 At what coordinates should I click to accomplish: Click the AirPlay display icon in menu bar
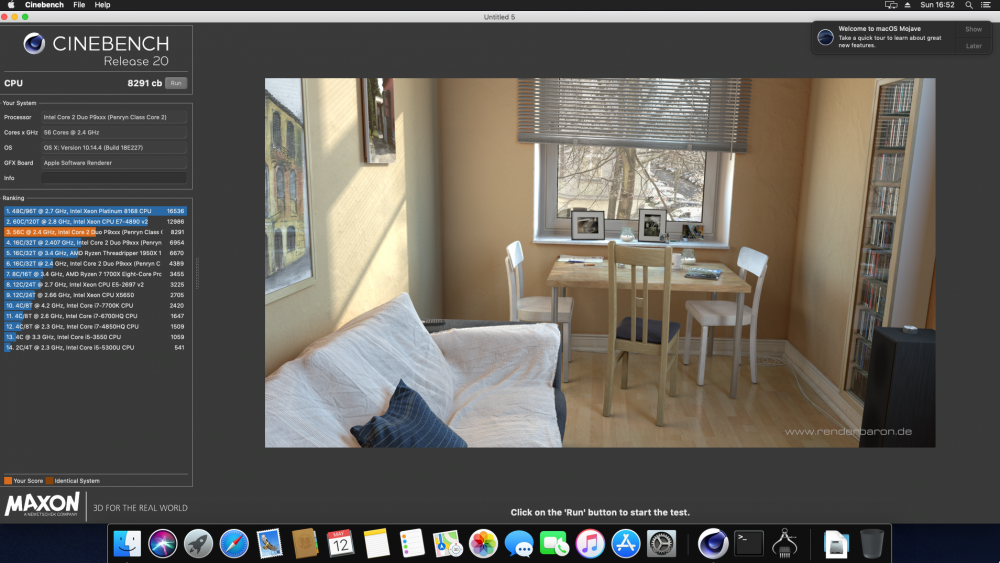click(891, 4)
